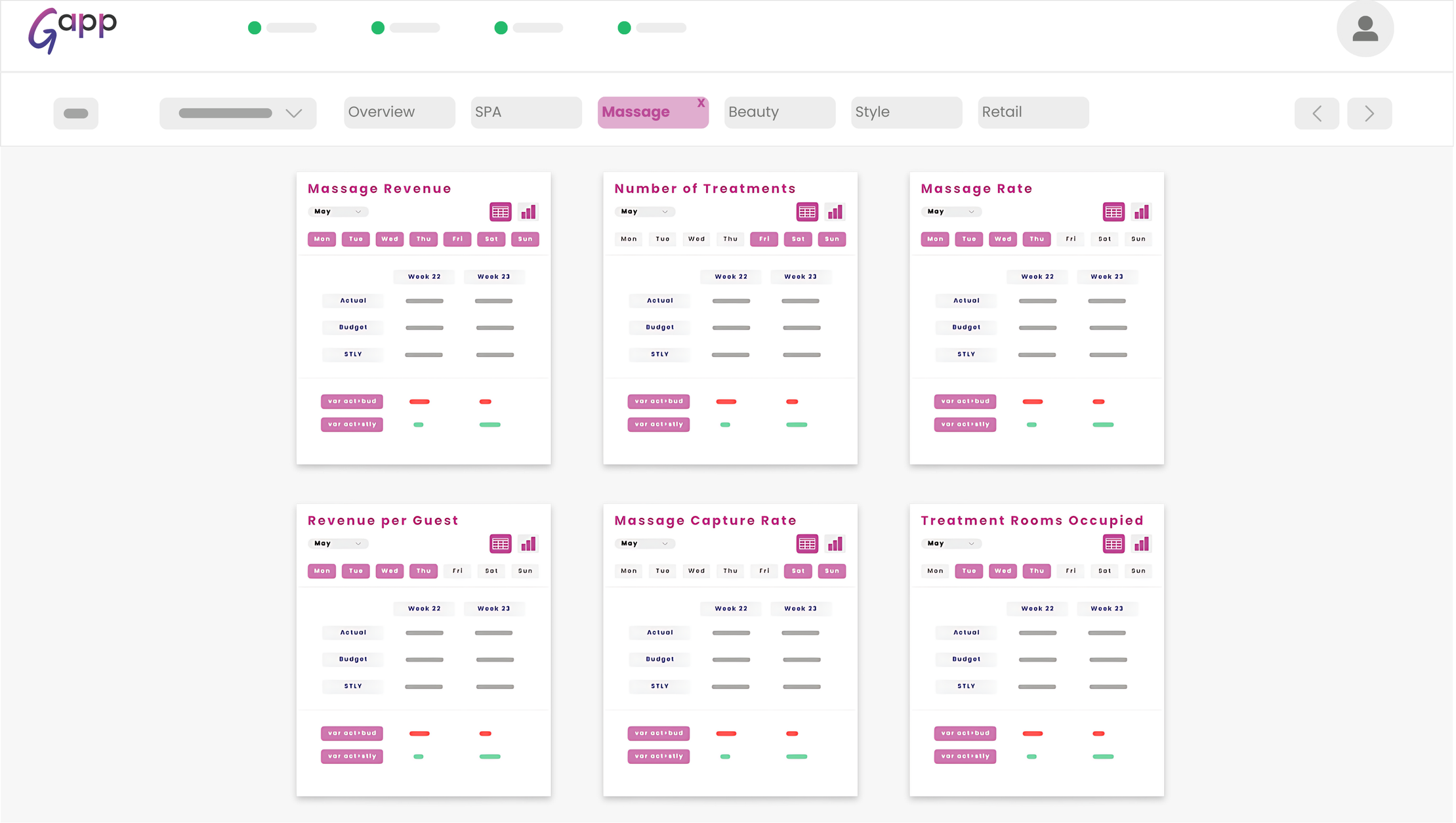Open the user profile avatar icon
This screenshot has height=823, width=1456.
tap(1366, 29)
